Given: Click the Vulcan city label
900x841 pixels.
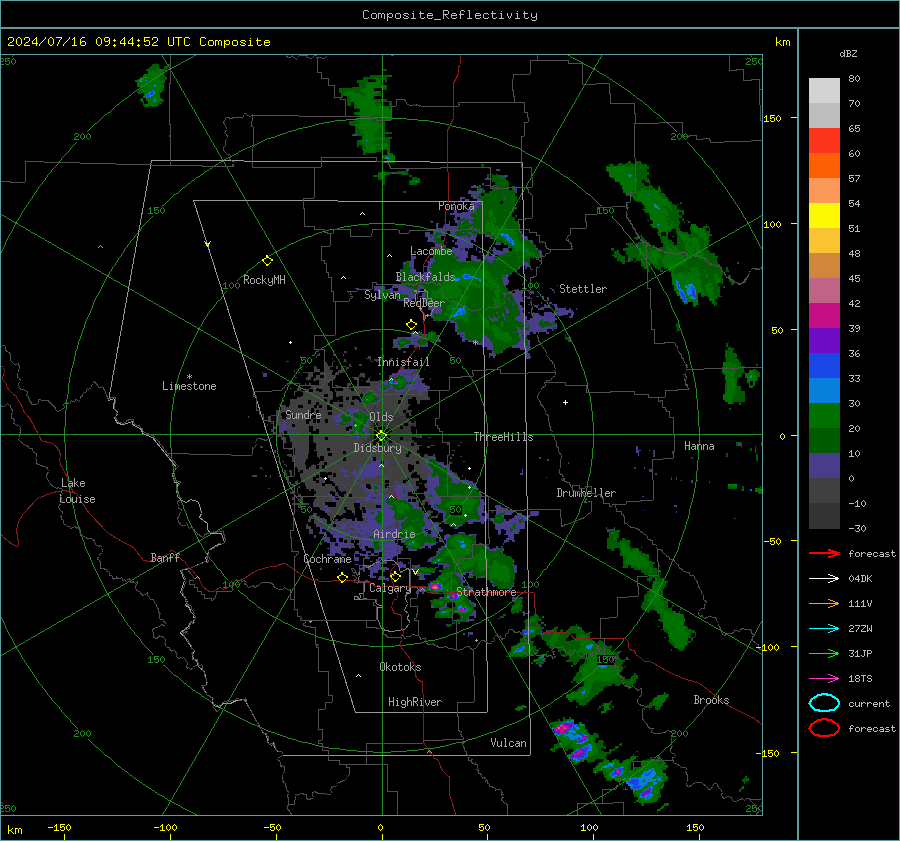Looking at the screenshot, I should tap(509, 743).
